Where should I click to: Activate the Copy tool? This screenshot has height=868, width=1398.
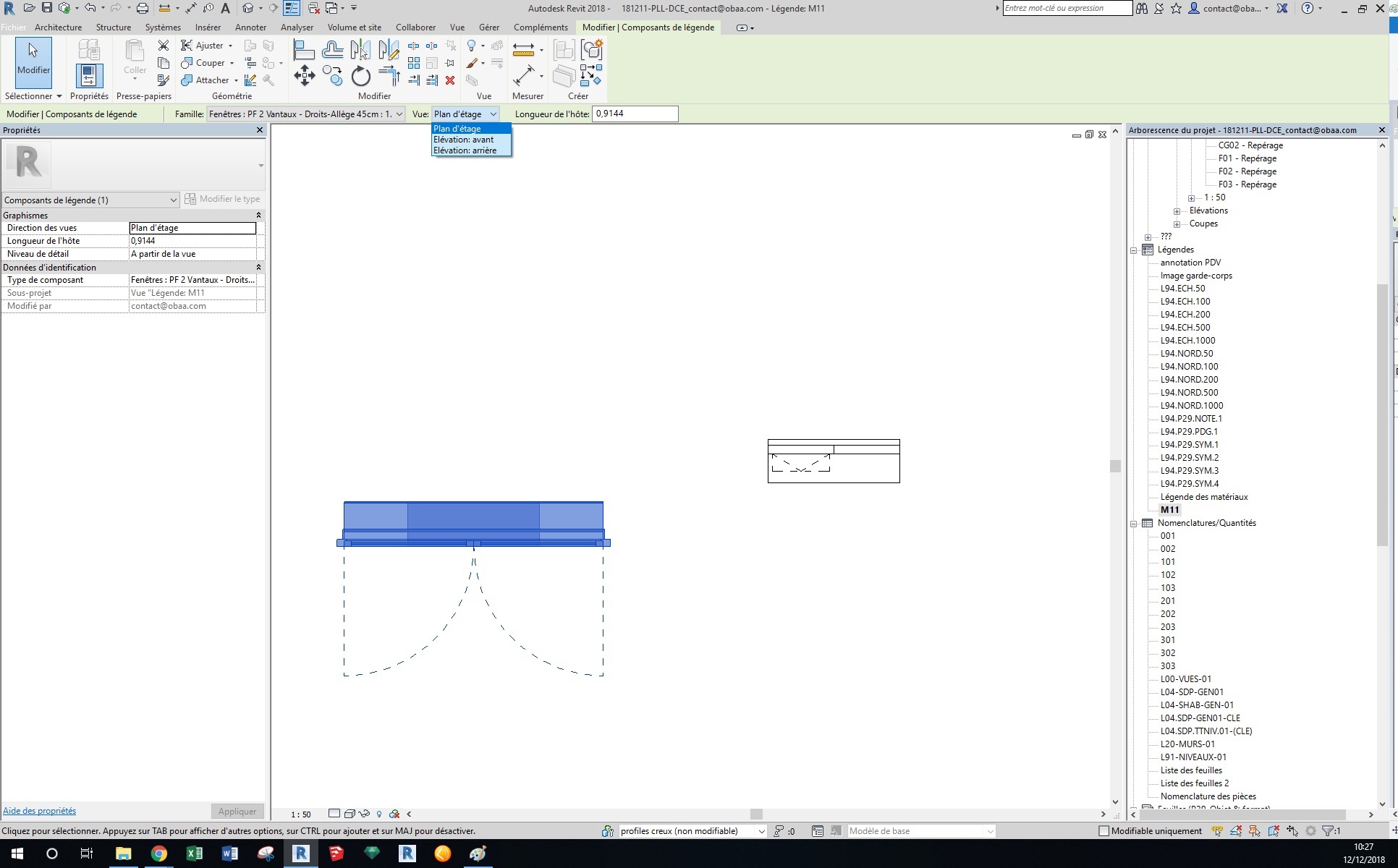click(333, 77)
